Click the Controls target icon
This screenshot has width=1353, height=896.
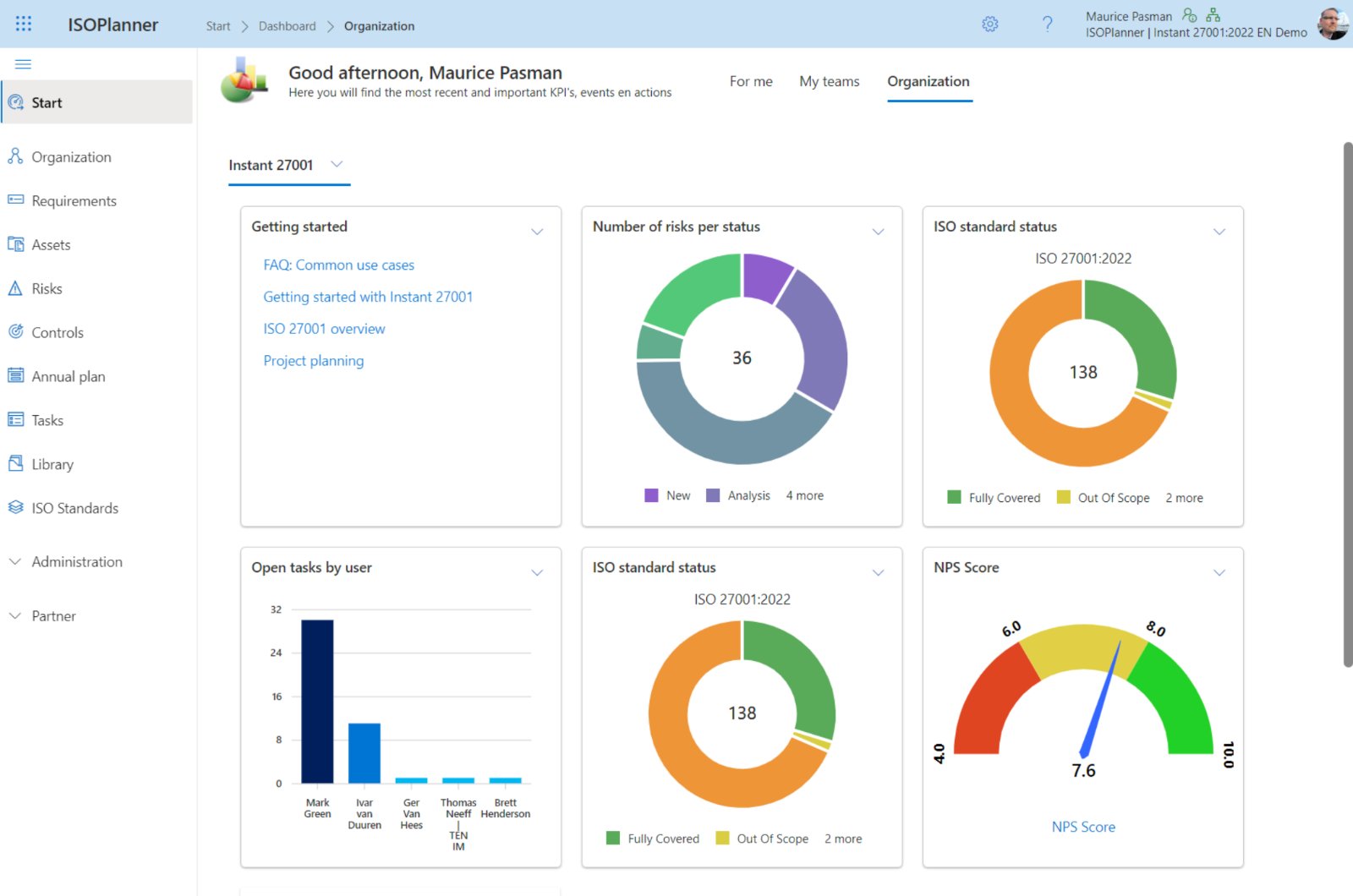click(15, 332)
